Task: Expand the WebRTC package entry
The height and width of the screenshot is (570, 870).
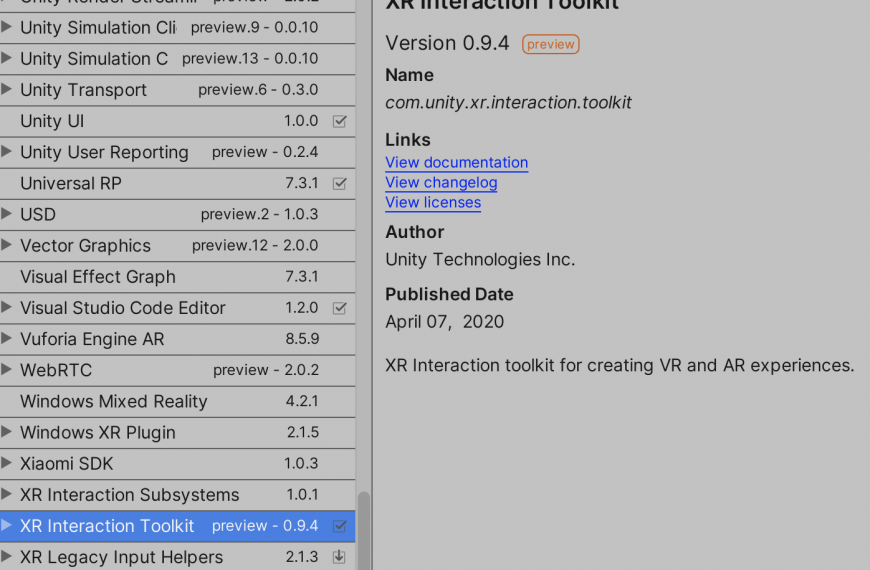Action: pyautogui.click(x=6, y=369)
